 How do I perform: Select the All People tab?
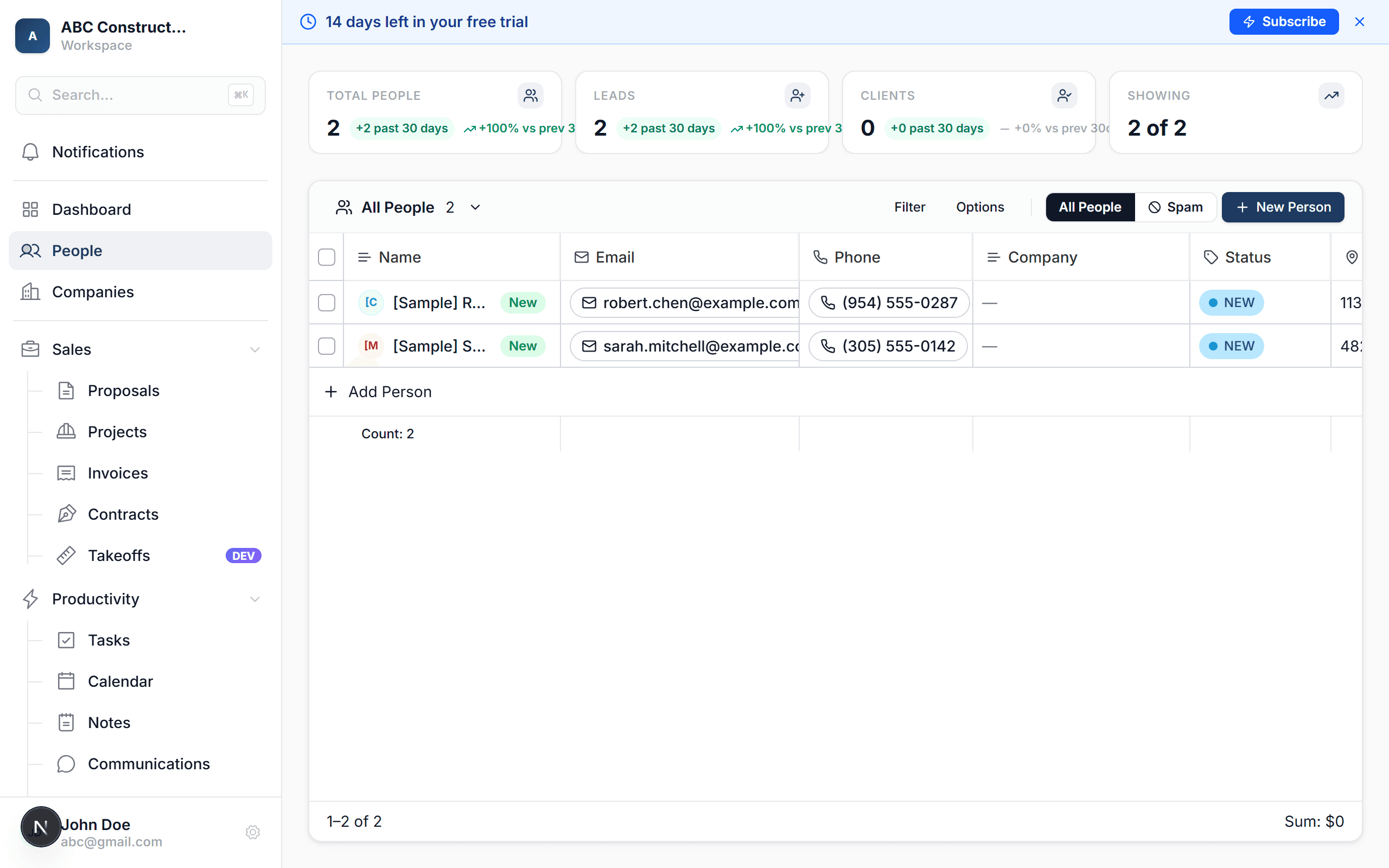pyautogui.click(x=1089, y=207)
